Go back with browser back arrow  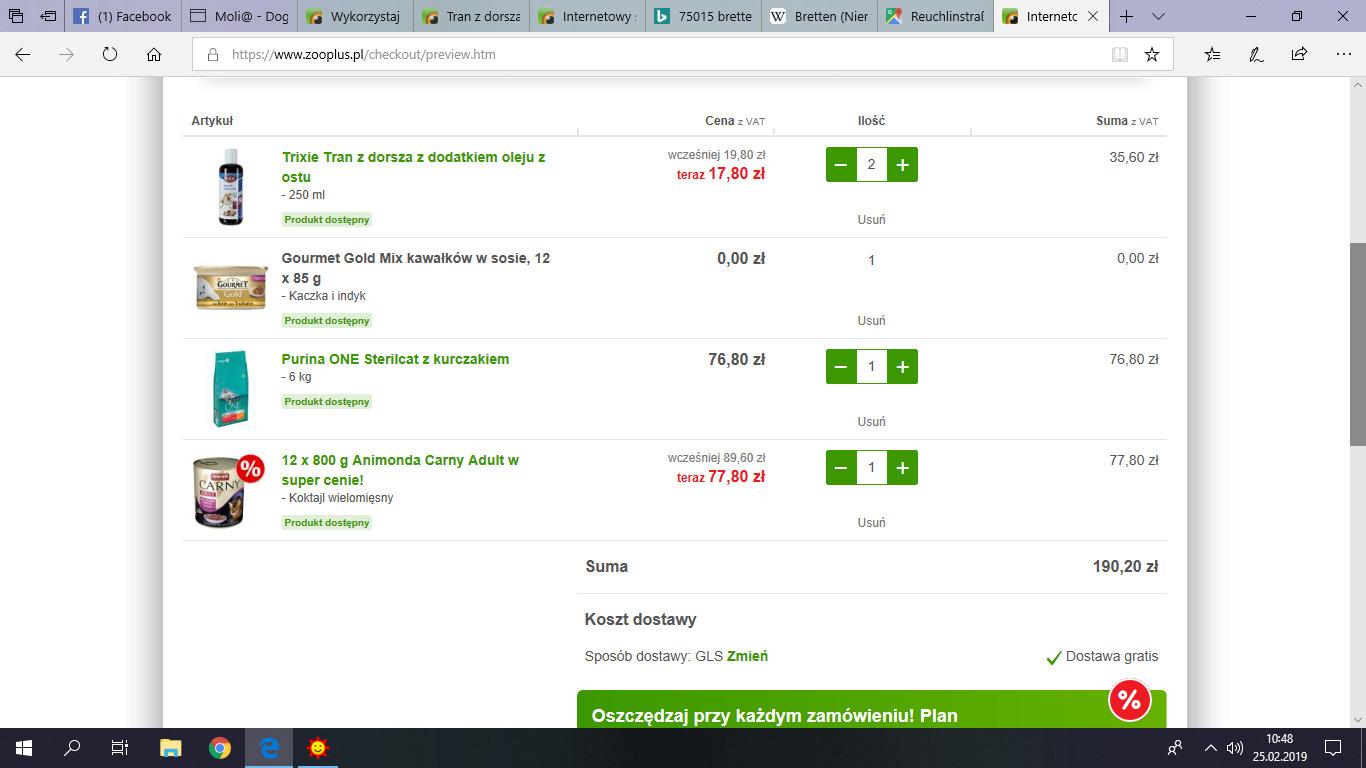coord(23,55)
